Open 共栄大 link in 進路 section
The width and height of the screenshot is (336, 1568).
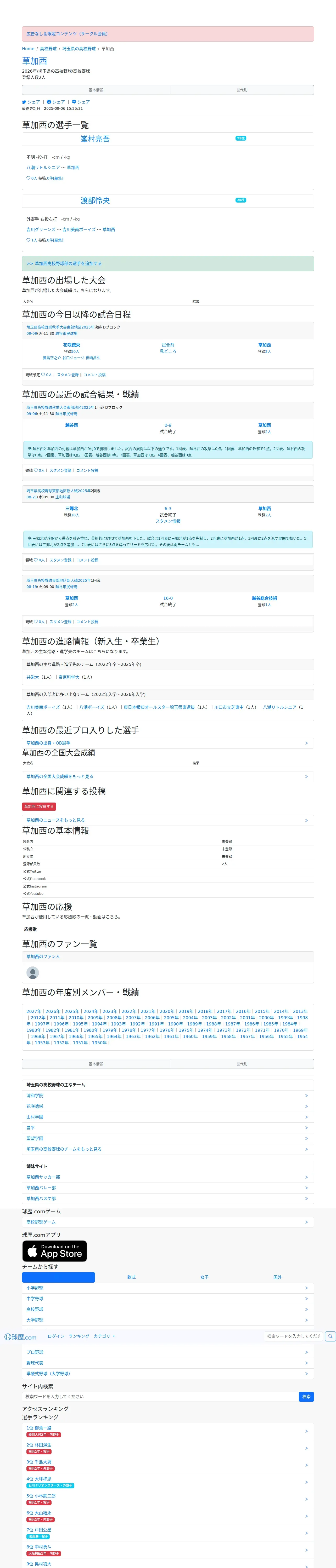[x=32, y=677]
